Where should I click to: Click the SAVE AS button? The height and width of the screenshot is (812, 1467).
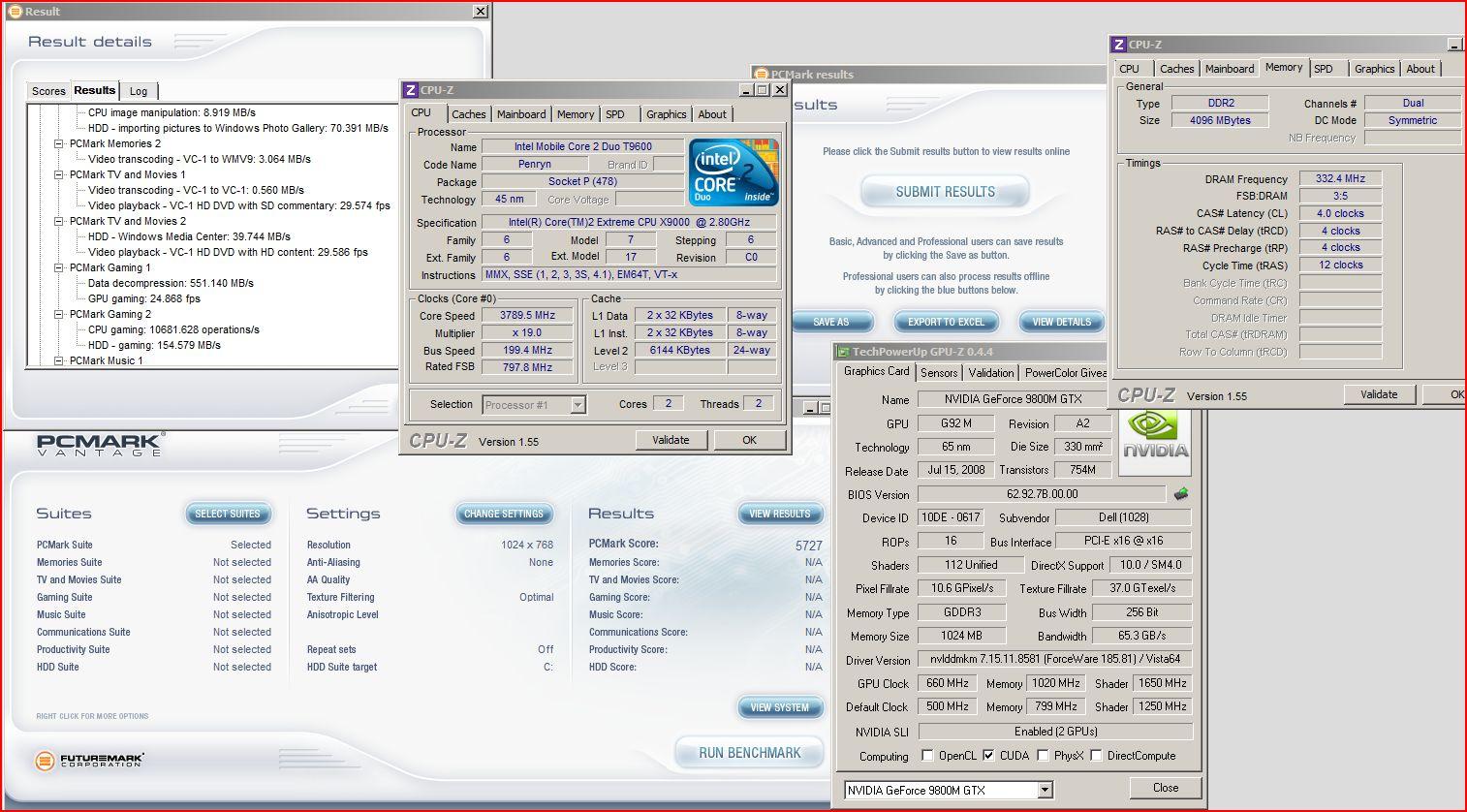pyautogui.click(x=830, y=322)
